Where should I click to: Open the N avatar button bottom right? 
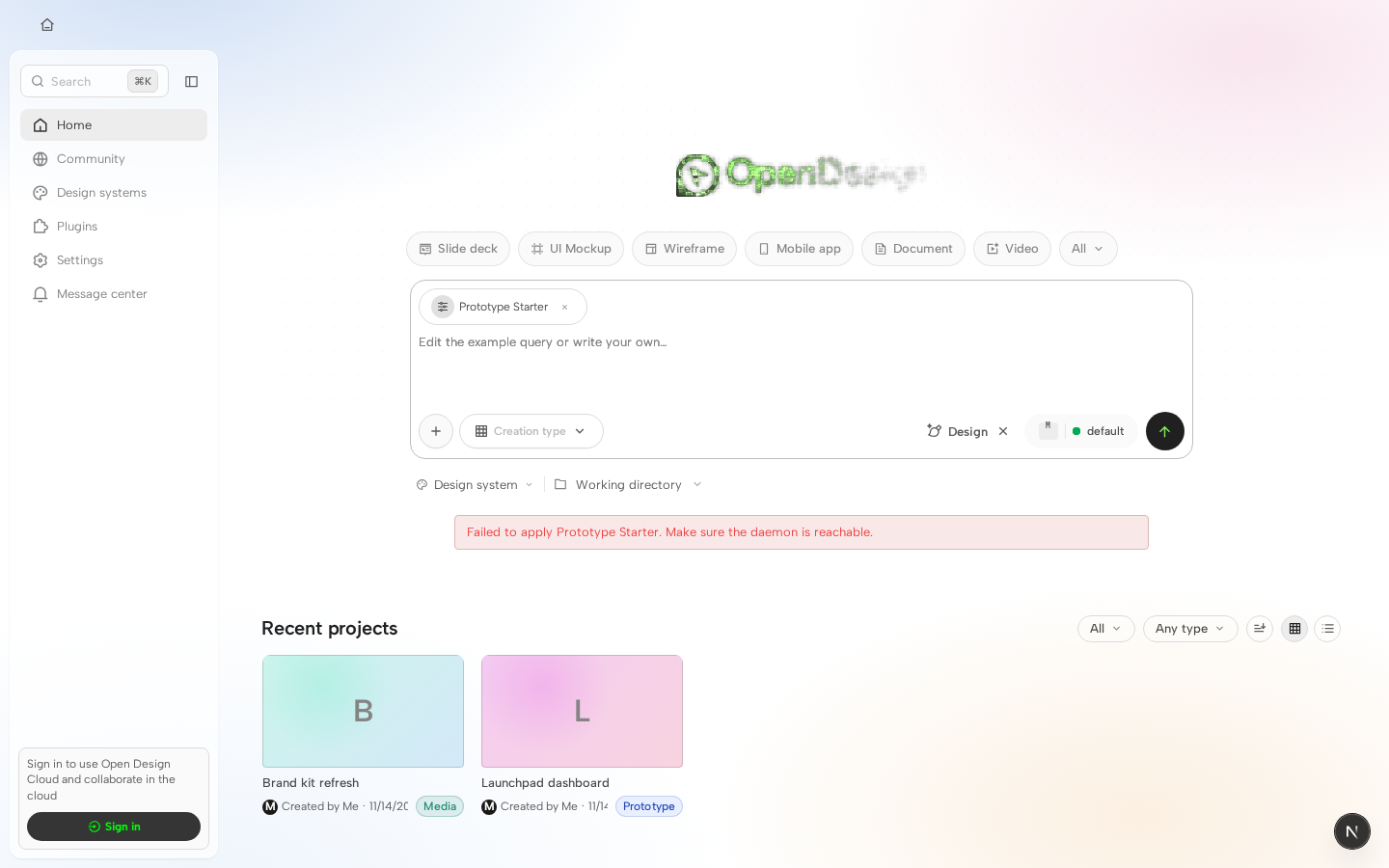1351,831
